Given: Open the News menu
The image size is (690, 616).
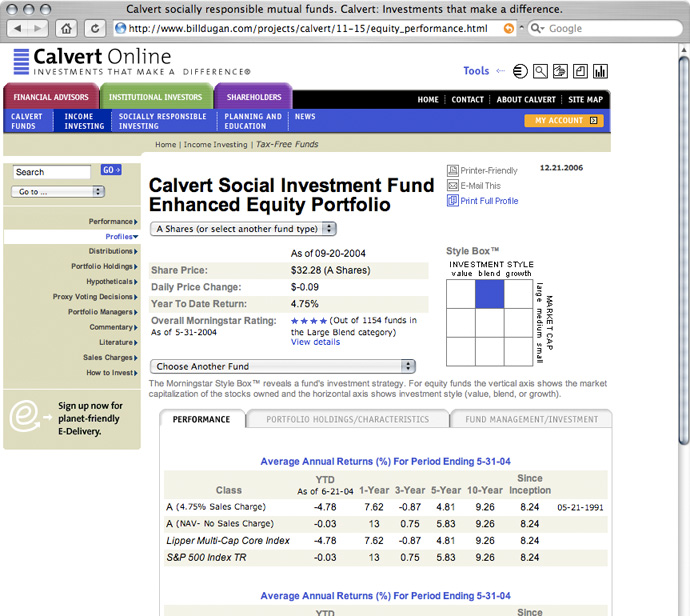Looking at the screenshot, I should pyautogui.click(x=305, y=117).
